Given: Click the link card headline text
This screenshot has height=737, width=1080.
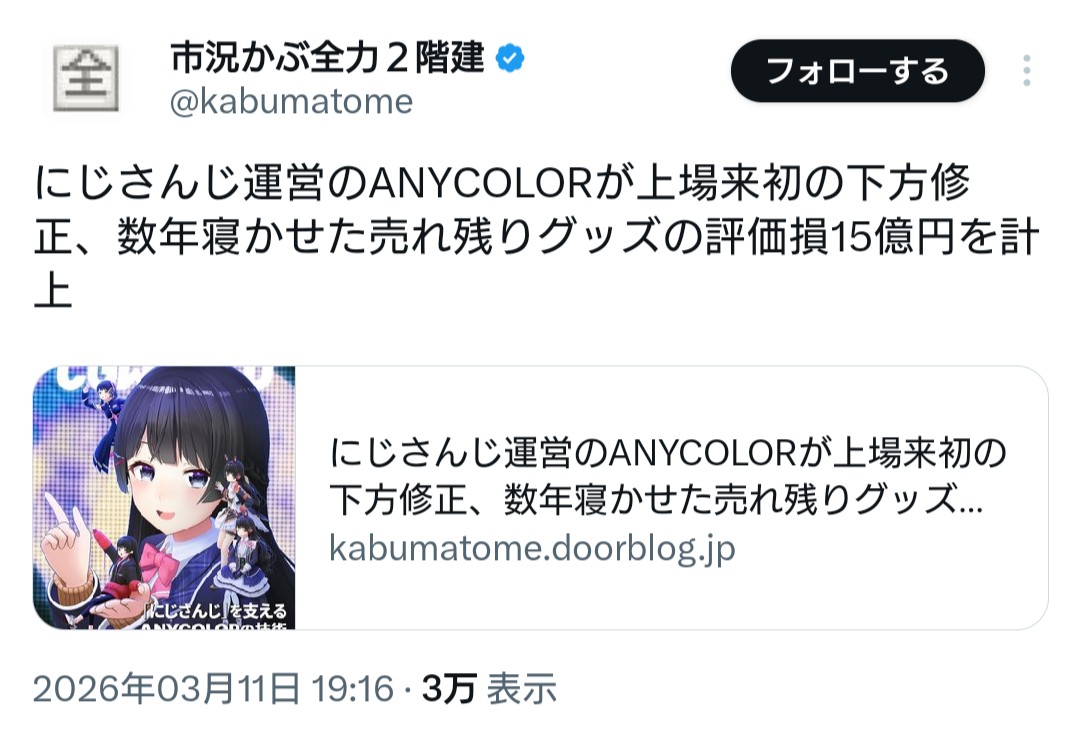Looking at the screenshot, I should tap(668, 476).
